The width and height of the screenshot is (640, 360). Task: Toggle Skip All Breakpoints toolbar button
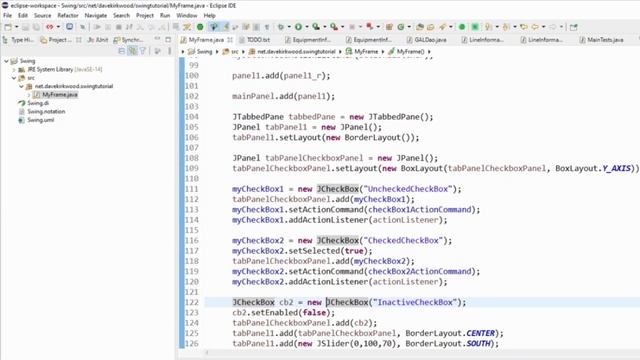click(x=82, y=27)
